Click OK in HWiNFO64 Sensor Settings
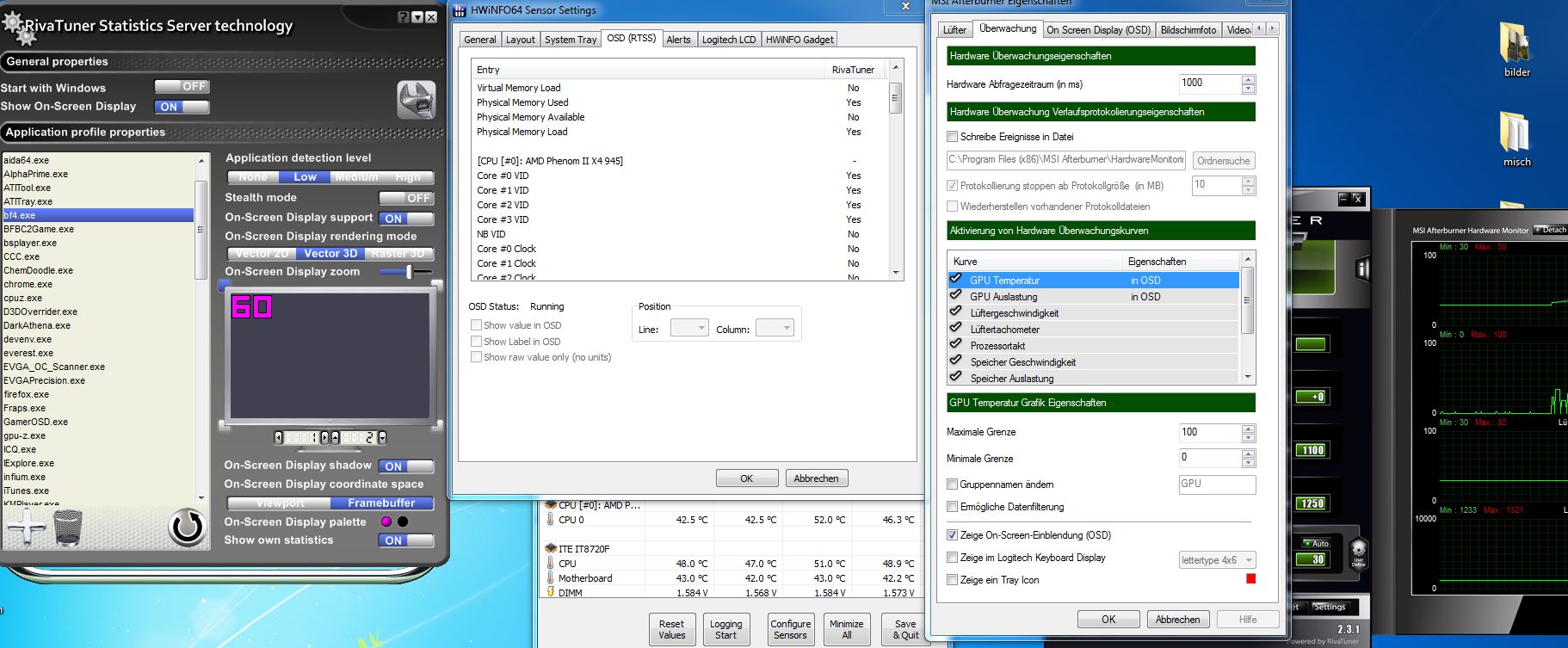 746,478
